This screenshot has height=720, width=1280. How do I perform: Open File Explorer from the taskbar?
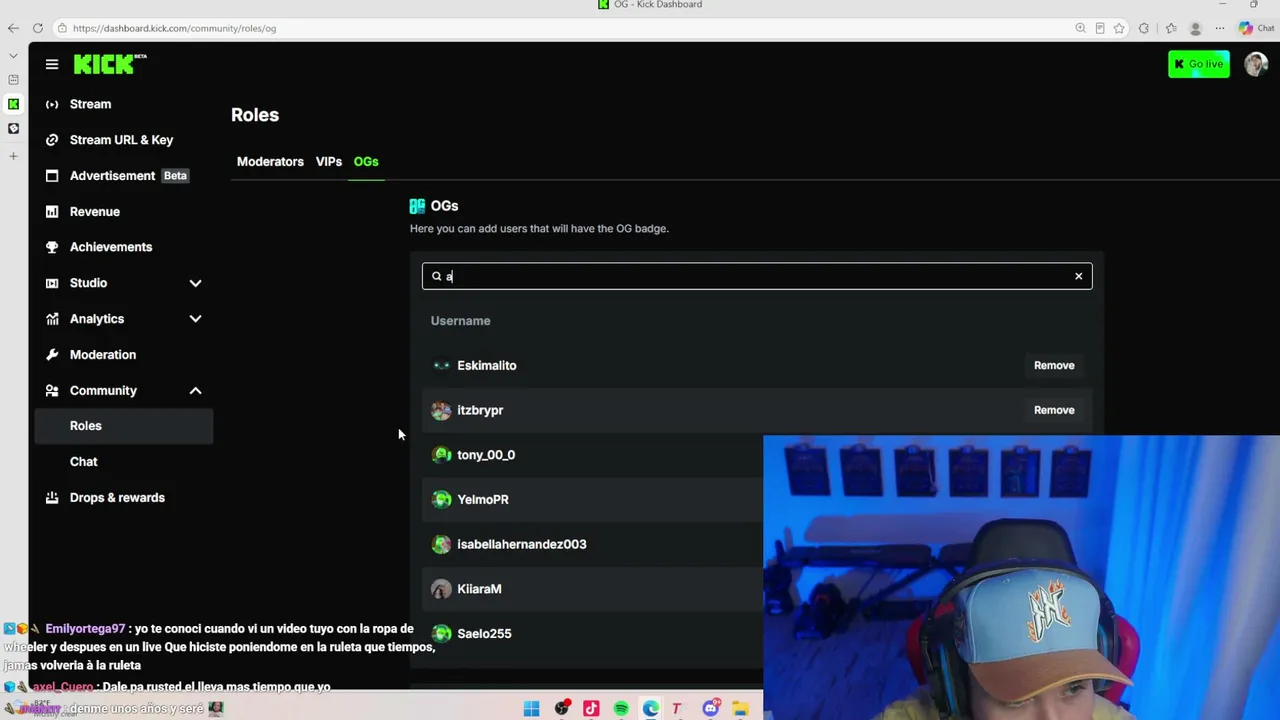pyautogui.click(x=741, y=709)
